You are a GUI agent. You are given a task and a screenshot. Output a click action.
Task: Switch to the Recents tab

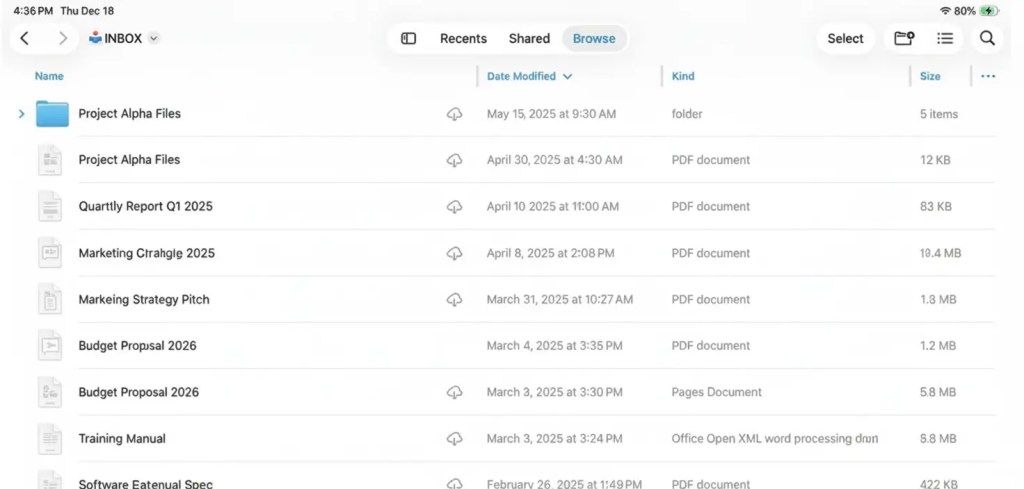click(463, 39)
